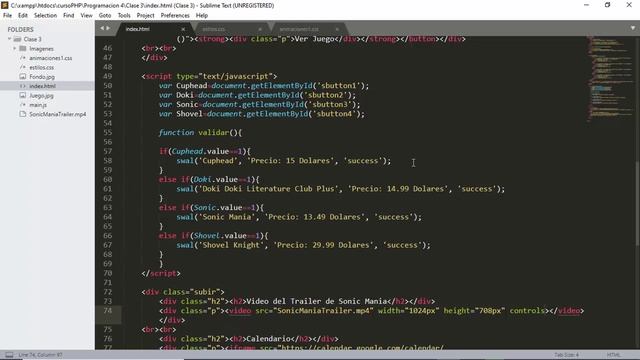Open the Preferences menu
This screenshot has width=640, height=360.
(x=175, y=16)
